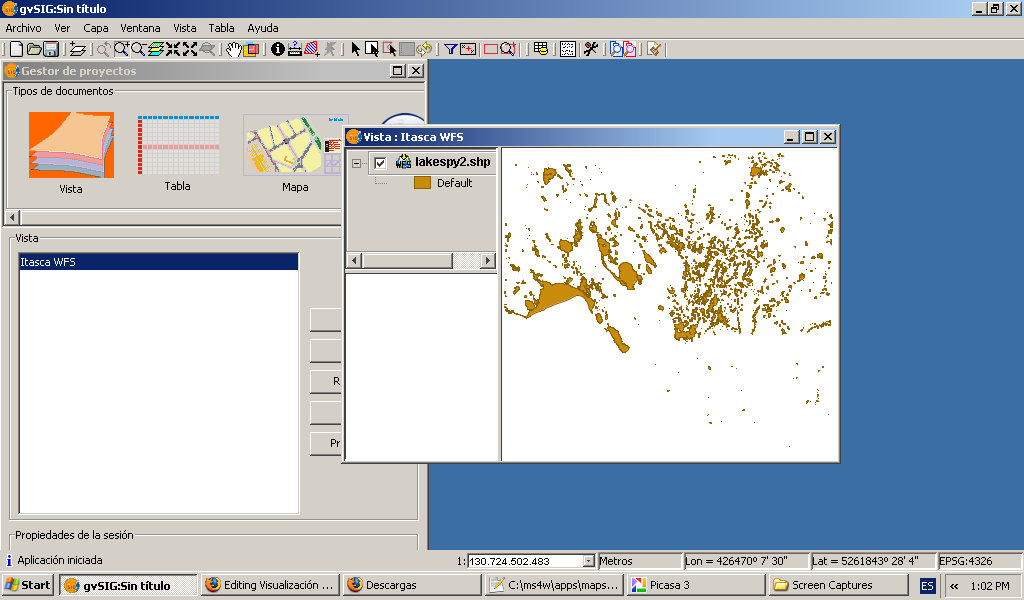This screenshot has width=1024, height=600.
Task: Open the preferences wrench tools icon
Action: [x=591, y=49]
